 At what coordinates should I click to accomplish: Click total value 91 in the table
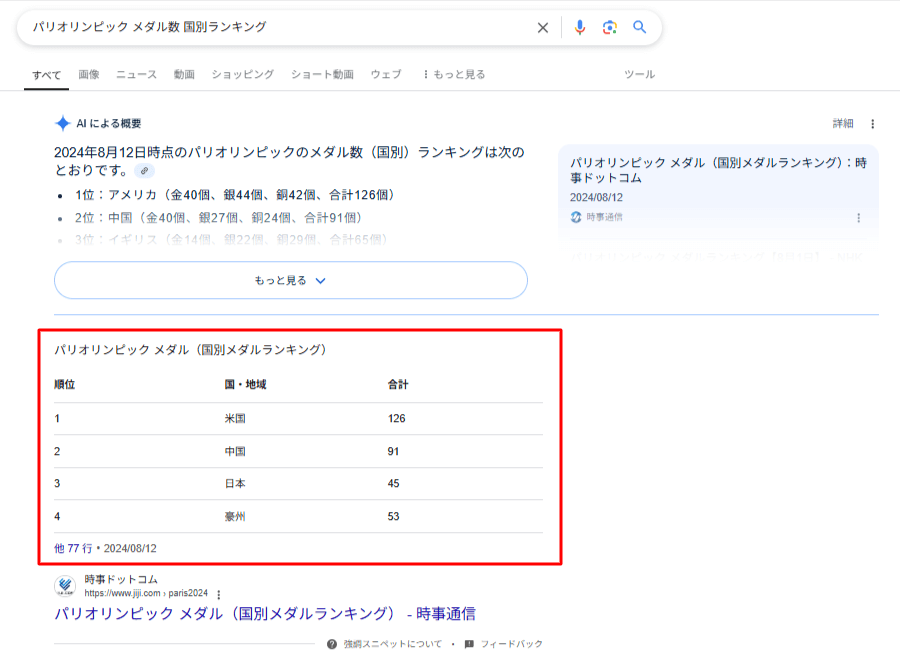click(x=393, y=451)
